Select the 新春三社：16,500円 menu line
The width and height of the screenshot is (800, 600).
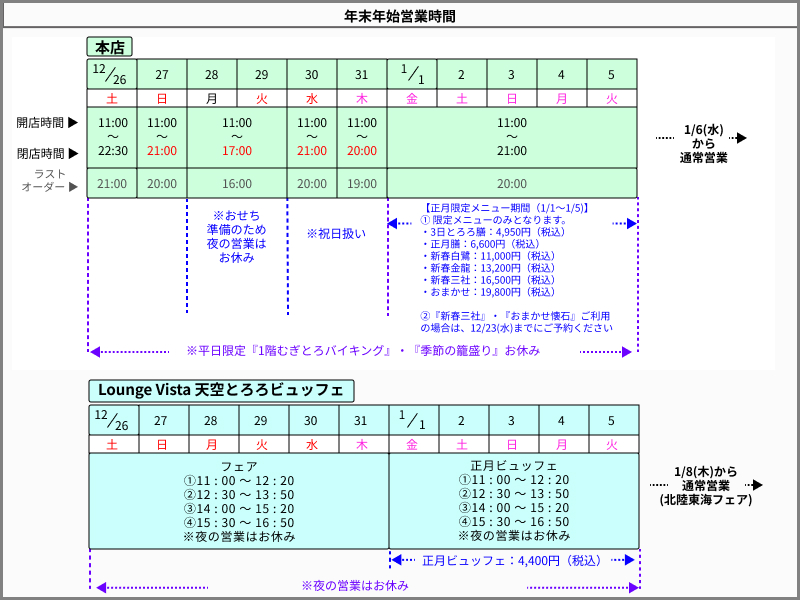489,280
